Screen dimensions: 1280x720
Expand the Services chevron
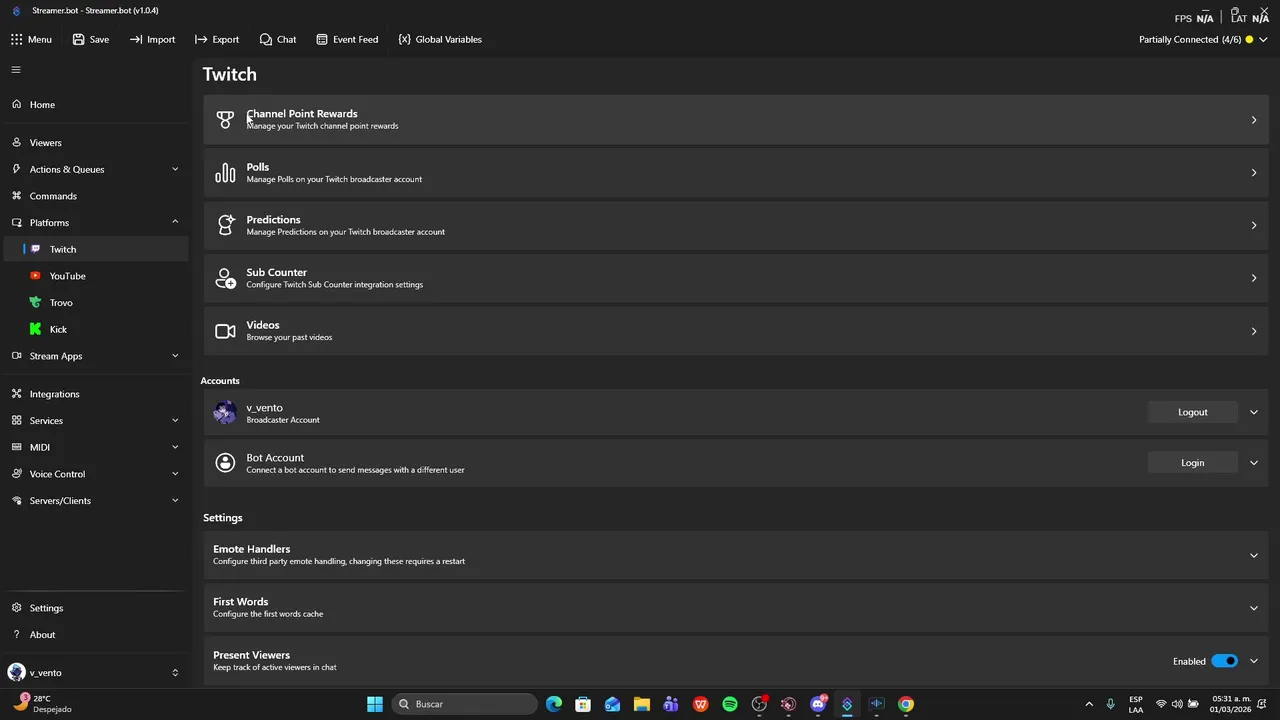click(x=175, y=421)
